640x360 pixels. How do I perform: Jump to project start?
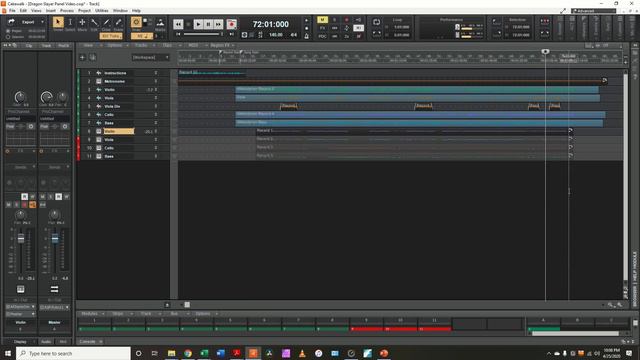click(x=178, y=34)
